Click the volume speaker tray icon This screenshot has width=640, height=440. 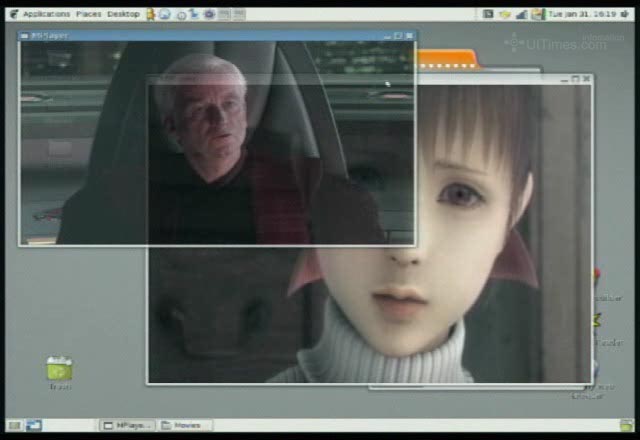point(624,14)
